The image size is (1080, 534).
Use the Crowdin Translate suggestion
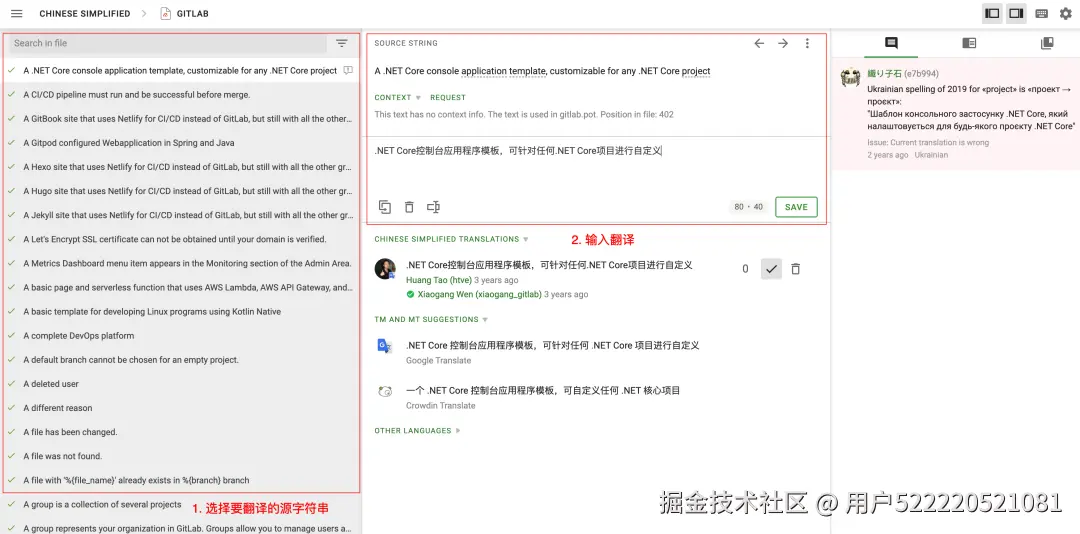click(x=543, y=391)
